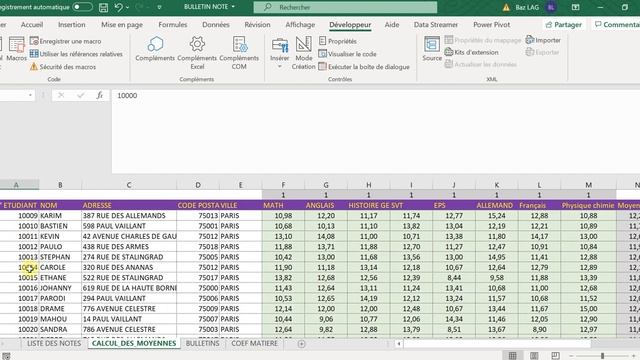Click Exécuter la boîte de dialogue
Screen dimensions: 640x360
click(364, 67)
